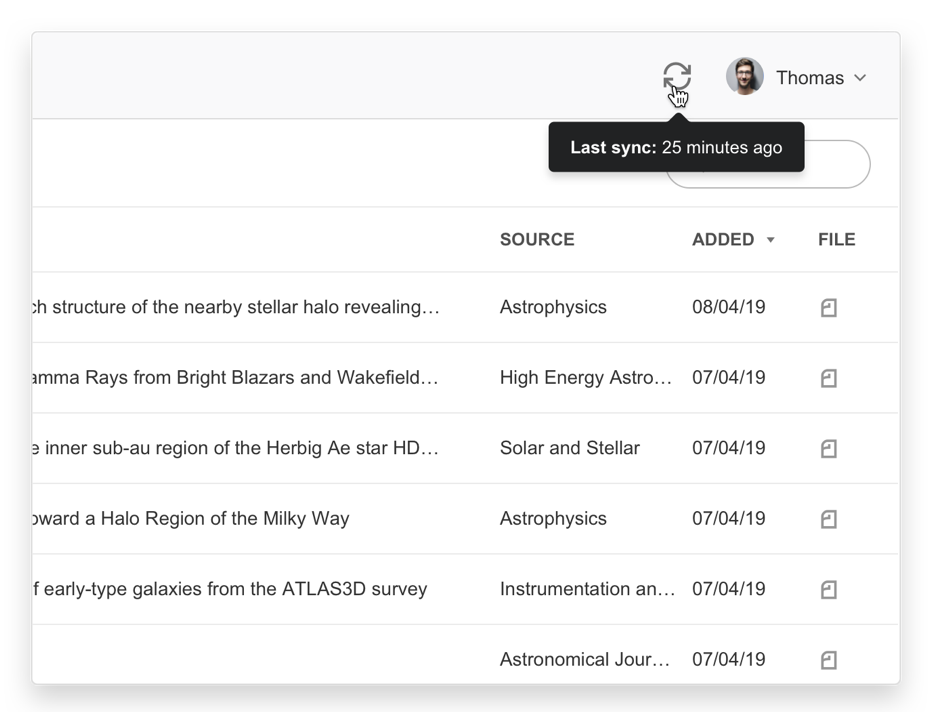Screen dimensions: 932x712
Task: Click the SOURCE column header
Action: [537, 239]
